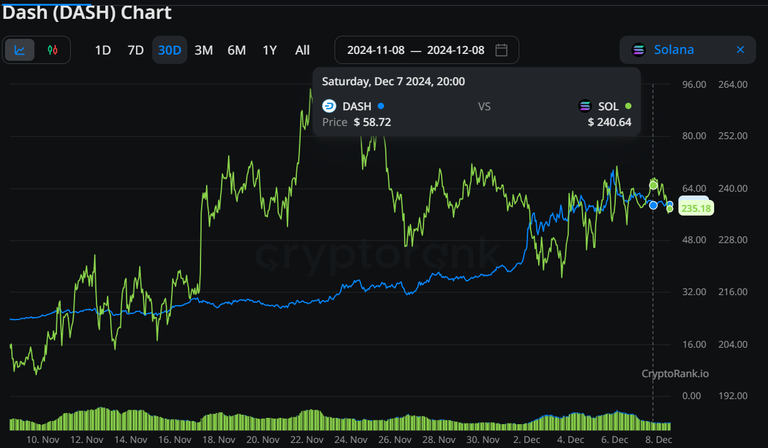Click the DASH price $ 58.72

point(372,122)
